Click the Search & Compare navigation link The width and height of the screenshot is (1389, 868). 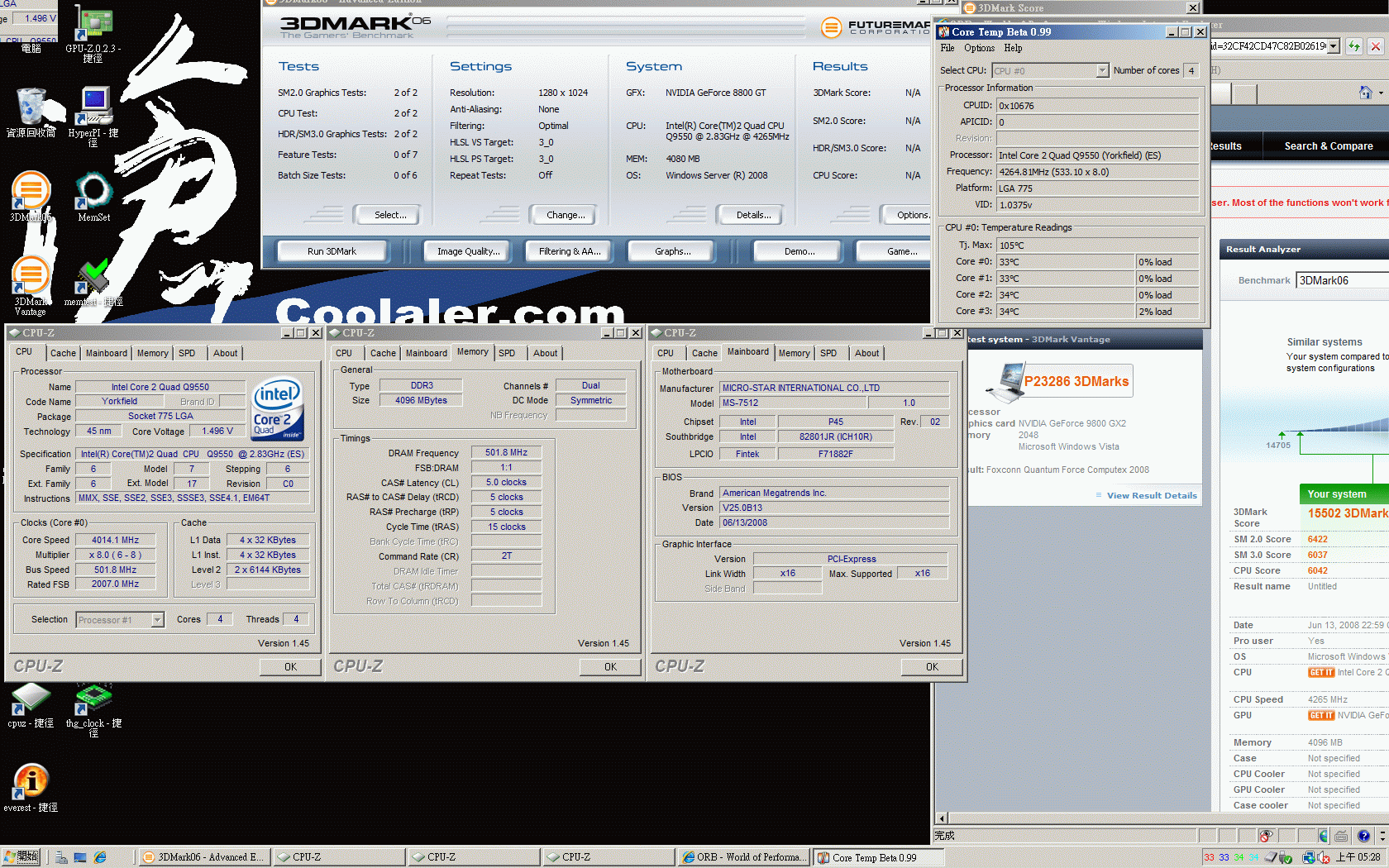click(x=1329, y=146)
